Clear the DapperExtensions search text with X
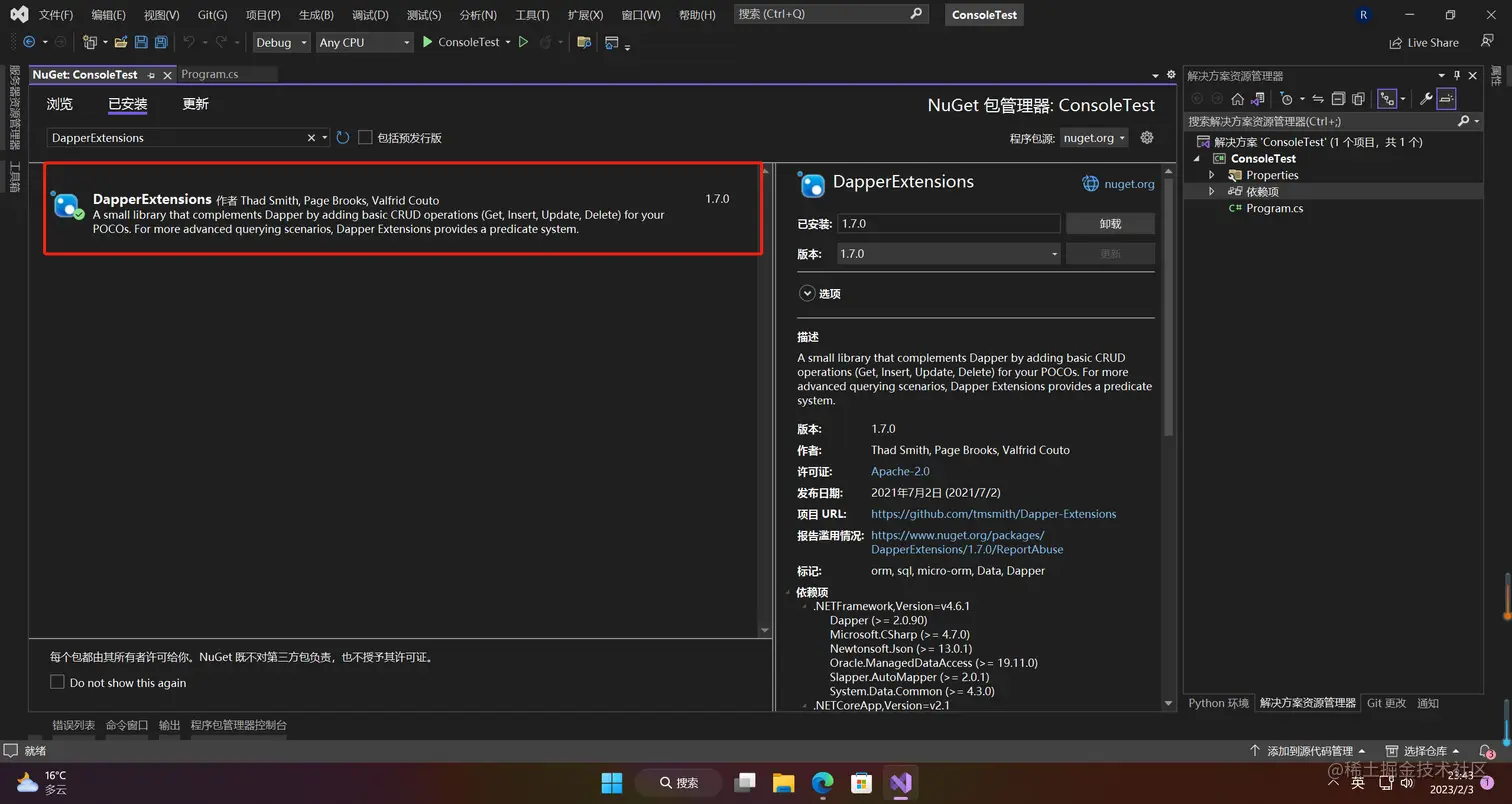The height and width of the screenshot is (804, 1512). click(311, 137)
